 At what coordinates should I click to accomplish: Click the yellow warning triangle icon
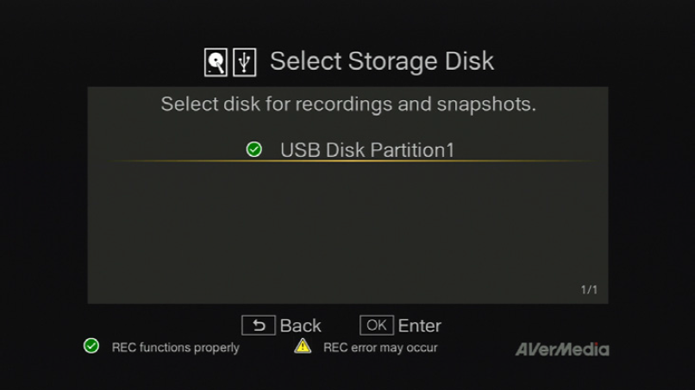coord(303,346)
